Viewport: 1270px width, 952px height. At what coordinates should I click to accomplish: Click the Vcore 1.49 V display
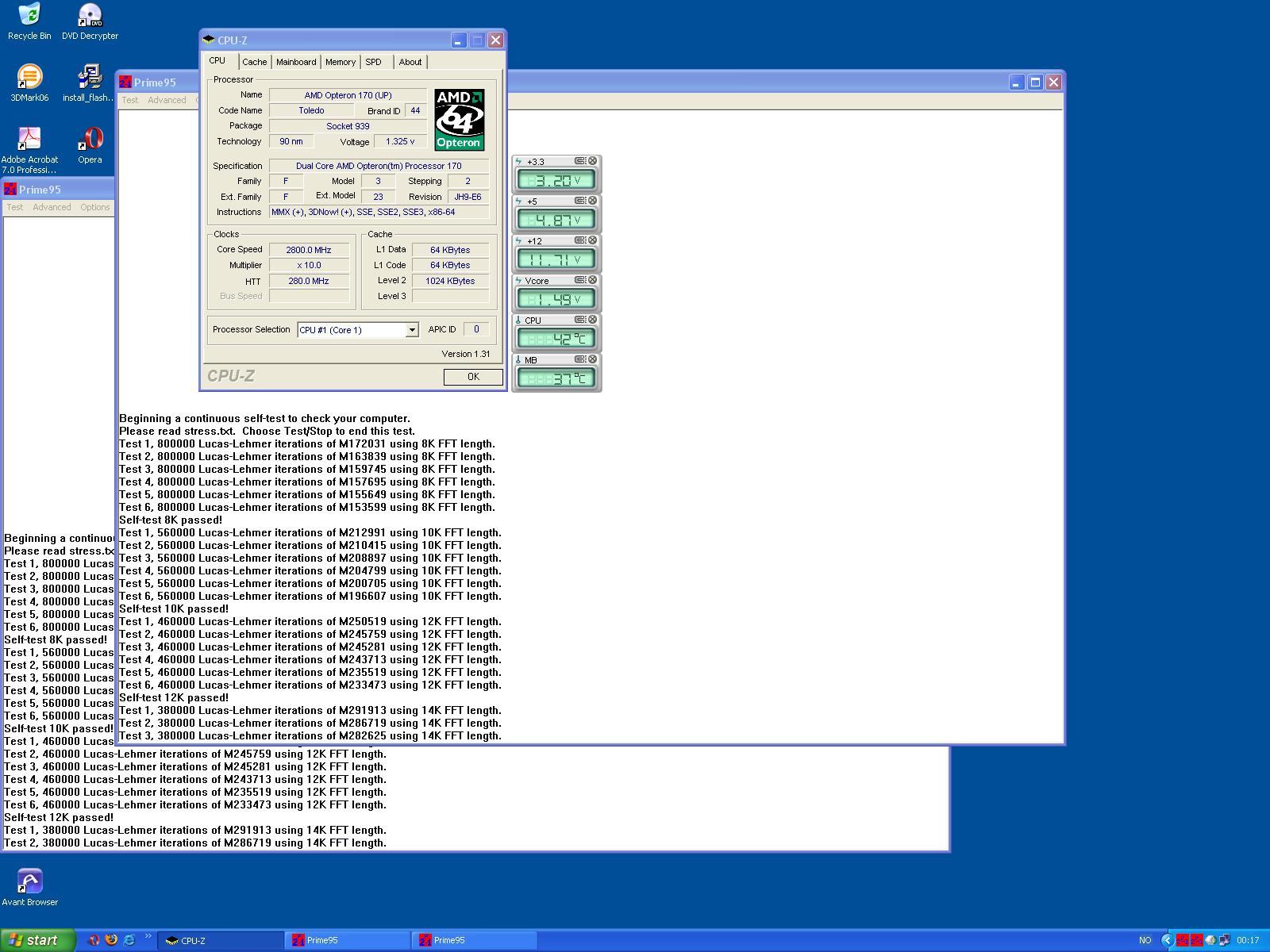pos(556,299)
